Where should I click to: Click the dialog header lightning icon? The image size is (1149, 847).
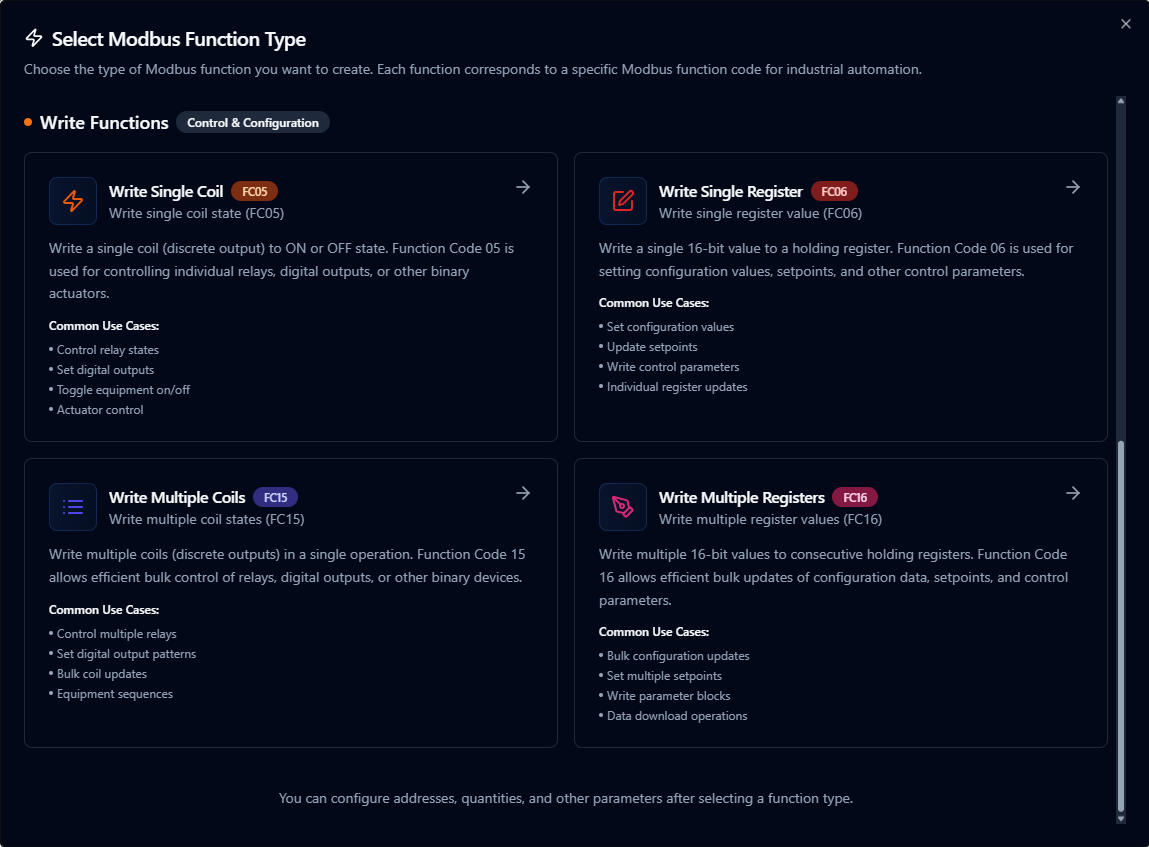[34, 39]
